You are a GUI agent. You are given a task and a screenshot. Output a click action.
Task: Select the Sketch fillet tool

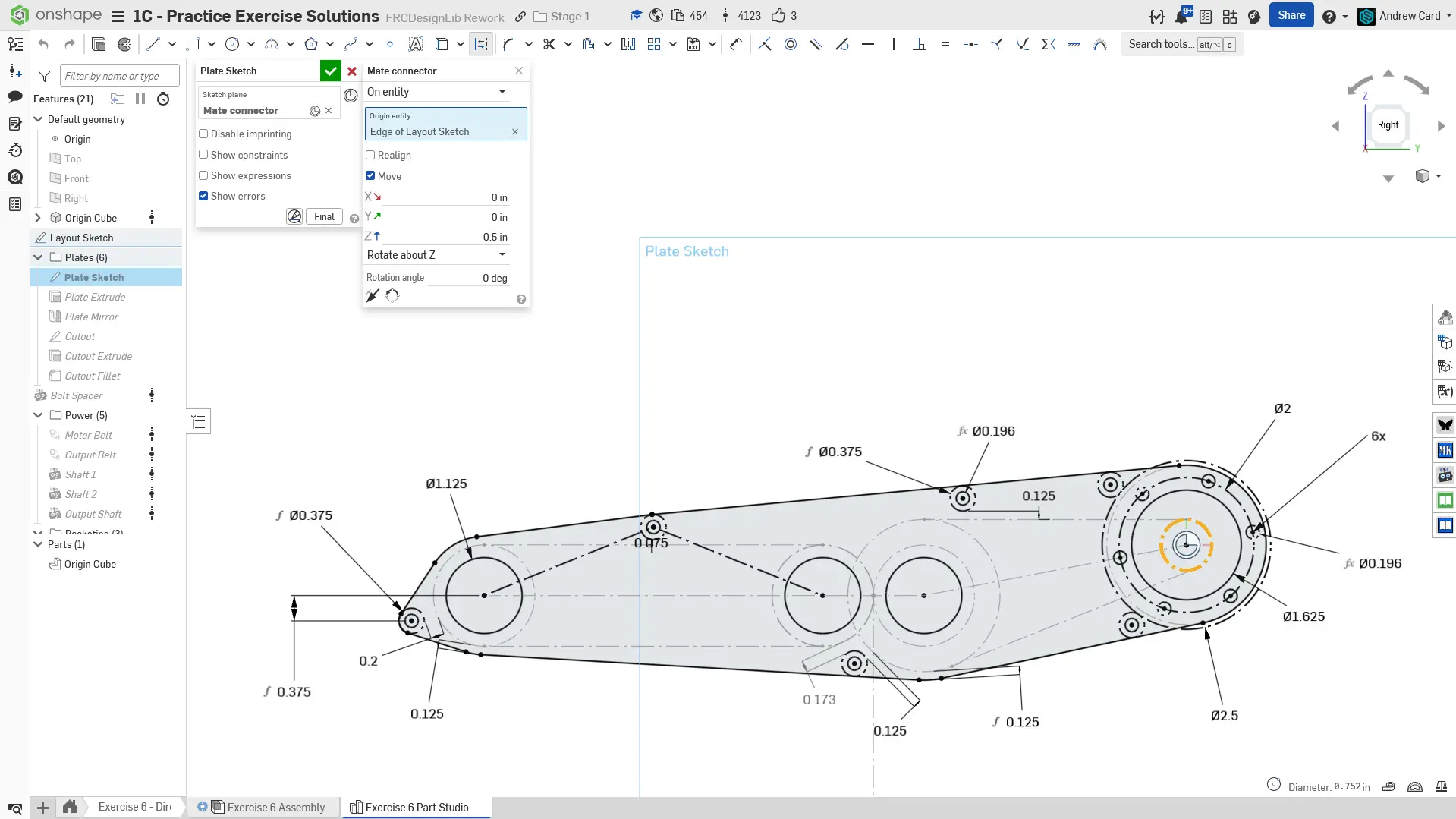click(x=509, y=44)
